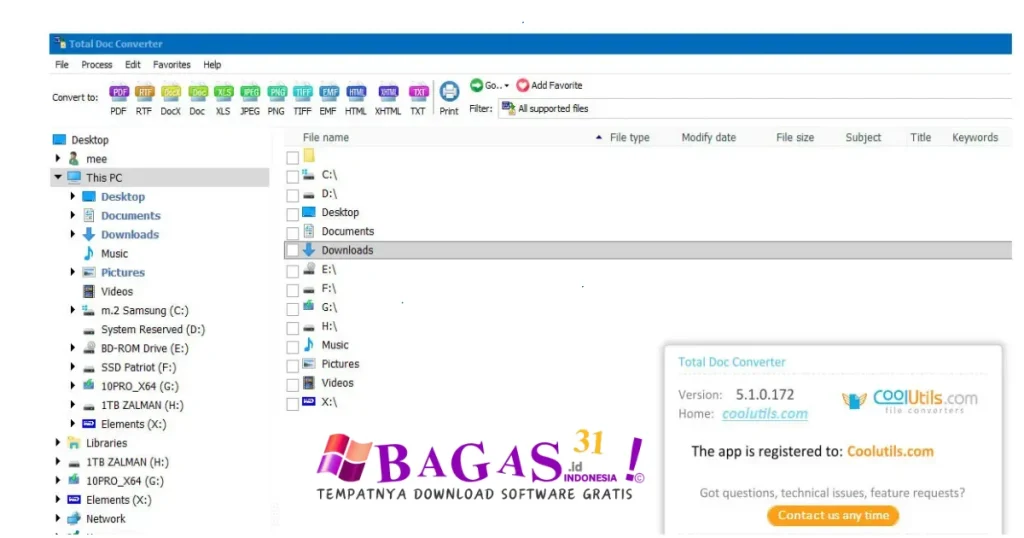Select the Videos folder icon in the tree
The image size is (1024, 538).
click(89, 291)
